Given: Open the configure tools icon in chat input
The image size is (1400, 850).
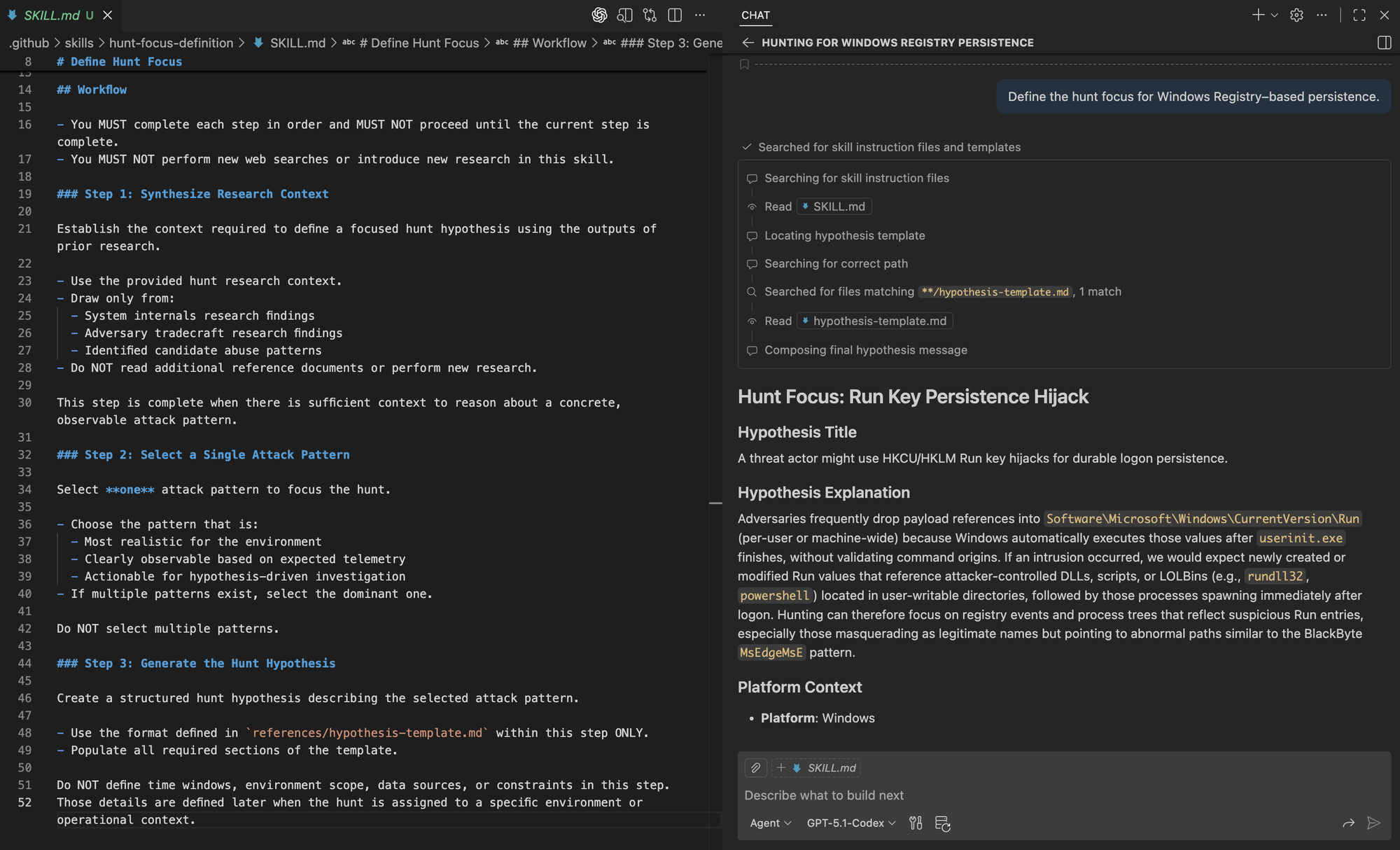Looking at the screenshot, I should coord(916,823).
